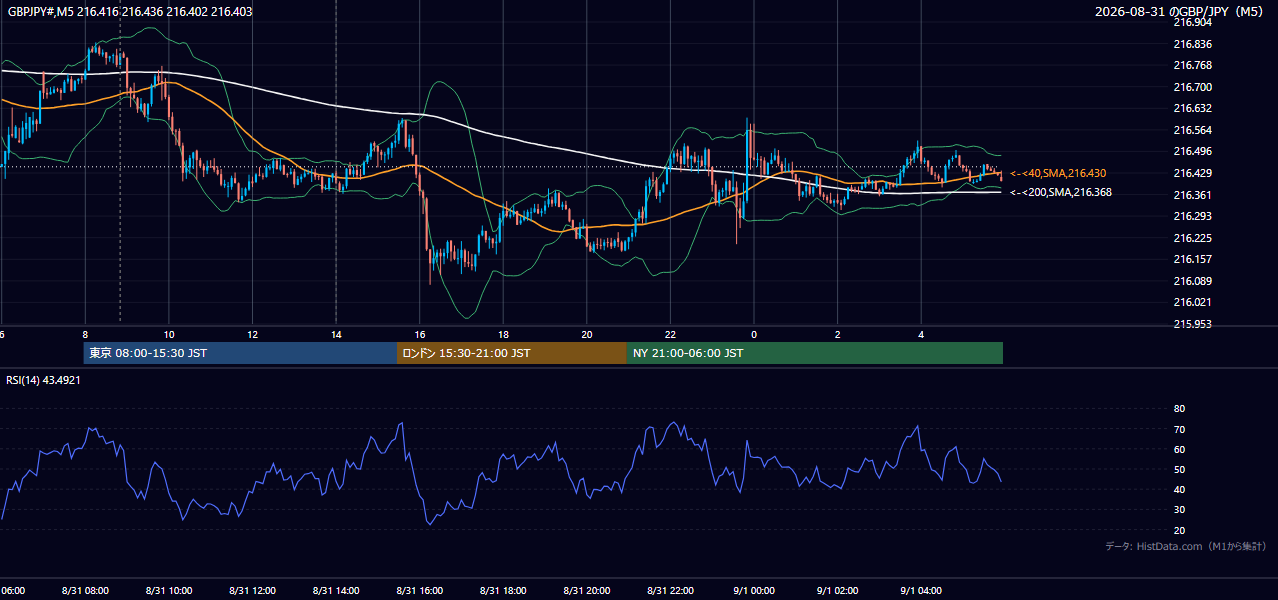The width and height of the screenshot is (1278, 600).
Task: Click price axis label 216.496
Action: pos(1192,152)
